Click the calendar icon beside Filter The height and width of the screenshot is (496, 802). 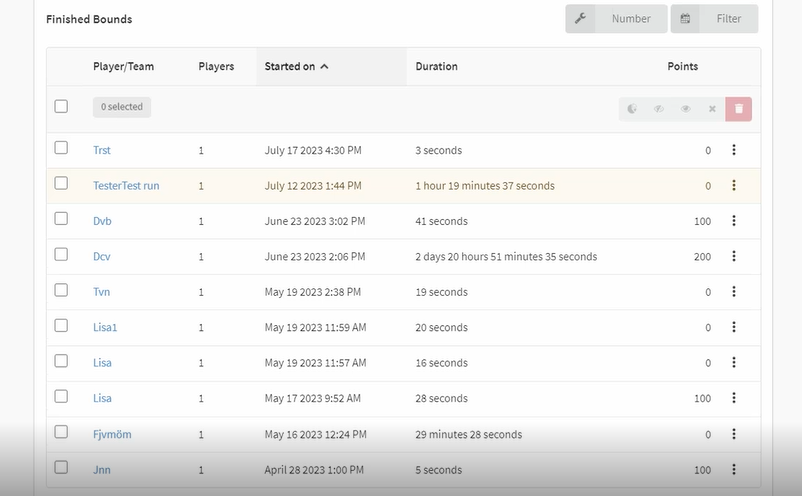pos(685,19)
